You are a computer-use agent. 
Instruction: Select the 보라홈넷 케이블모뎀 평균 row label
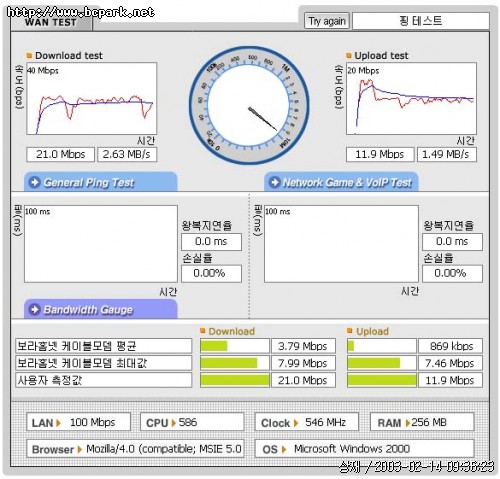point(104,346)
